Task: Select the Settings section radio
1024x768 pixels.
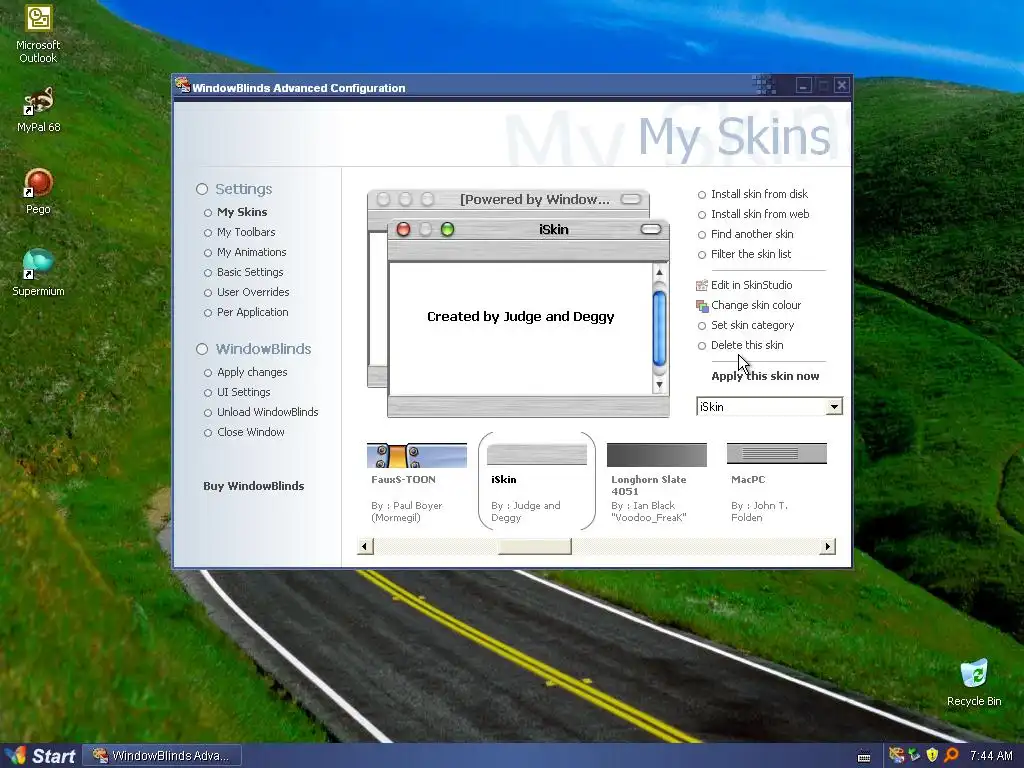Action: (202, 189)
